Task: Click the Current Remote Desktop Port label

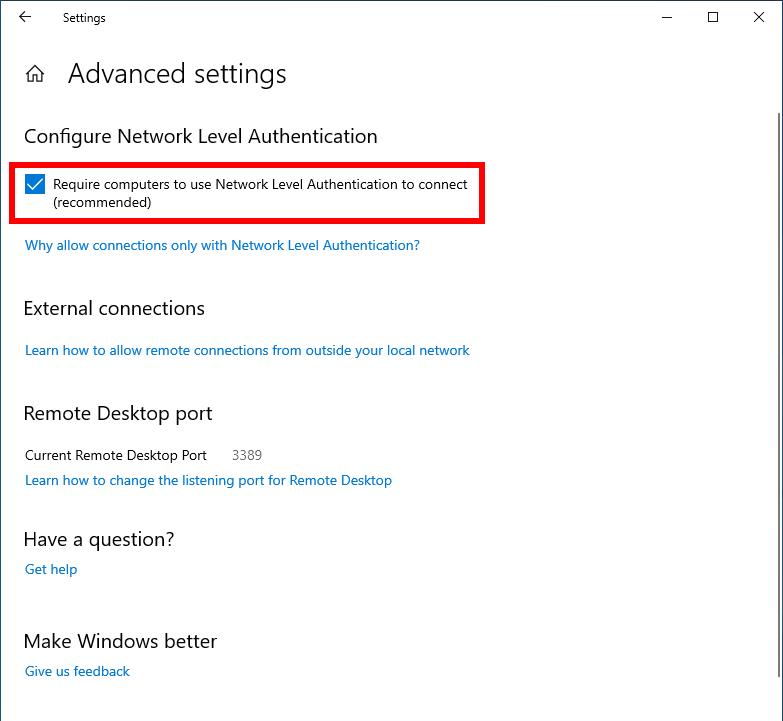Action: pyautogui.click(x=116, y=455)
